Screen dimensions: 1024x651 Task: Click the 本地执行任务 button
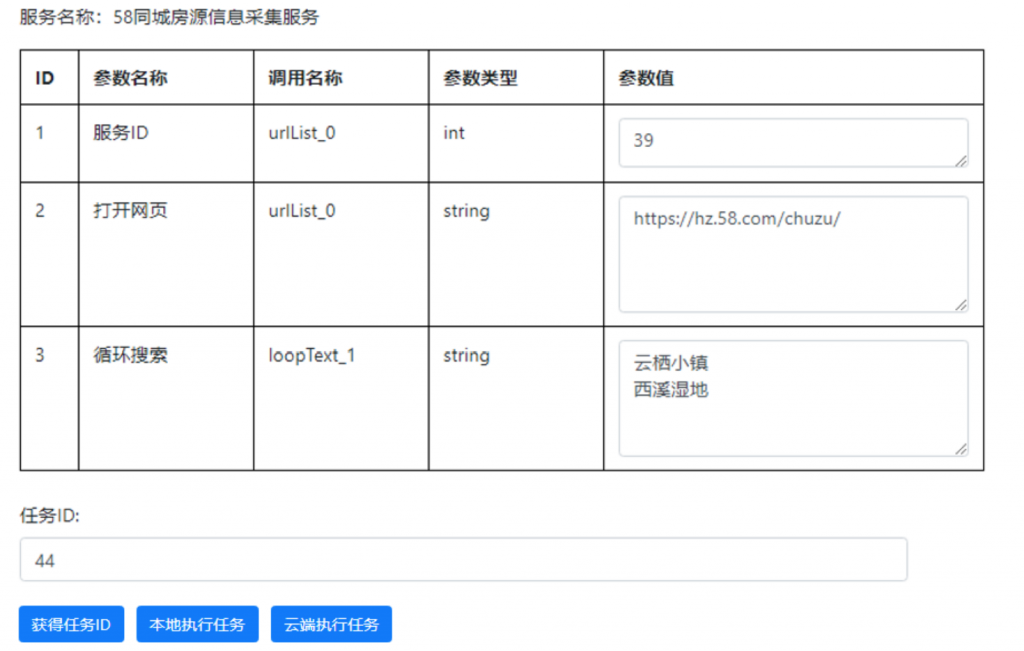point(196,624)
